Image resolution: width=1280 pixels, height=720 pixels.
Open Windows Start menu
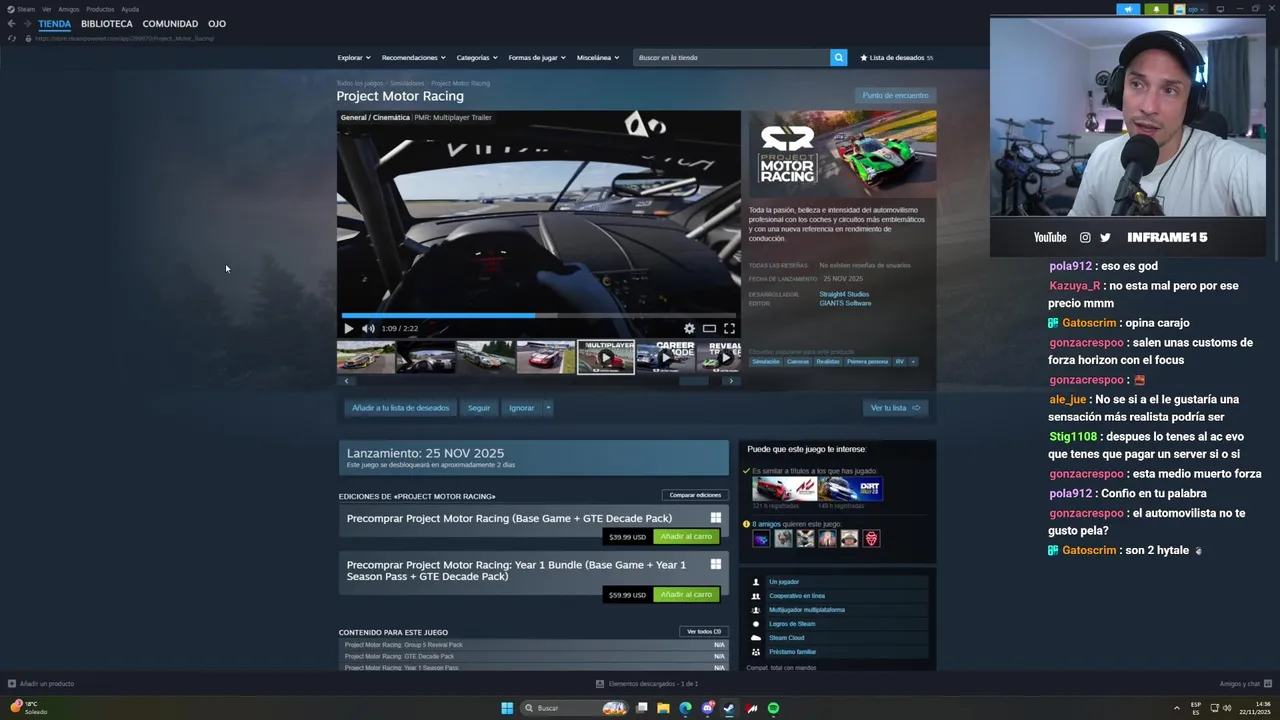point(507,708)
